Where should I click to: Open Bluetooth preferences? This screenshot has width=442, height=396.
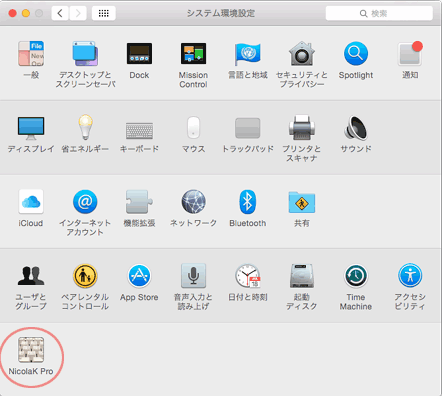pyautogui.click(x=247, y=201)
